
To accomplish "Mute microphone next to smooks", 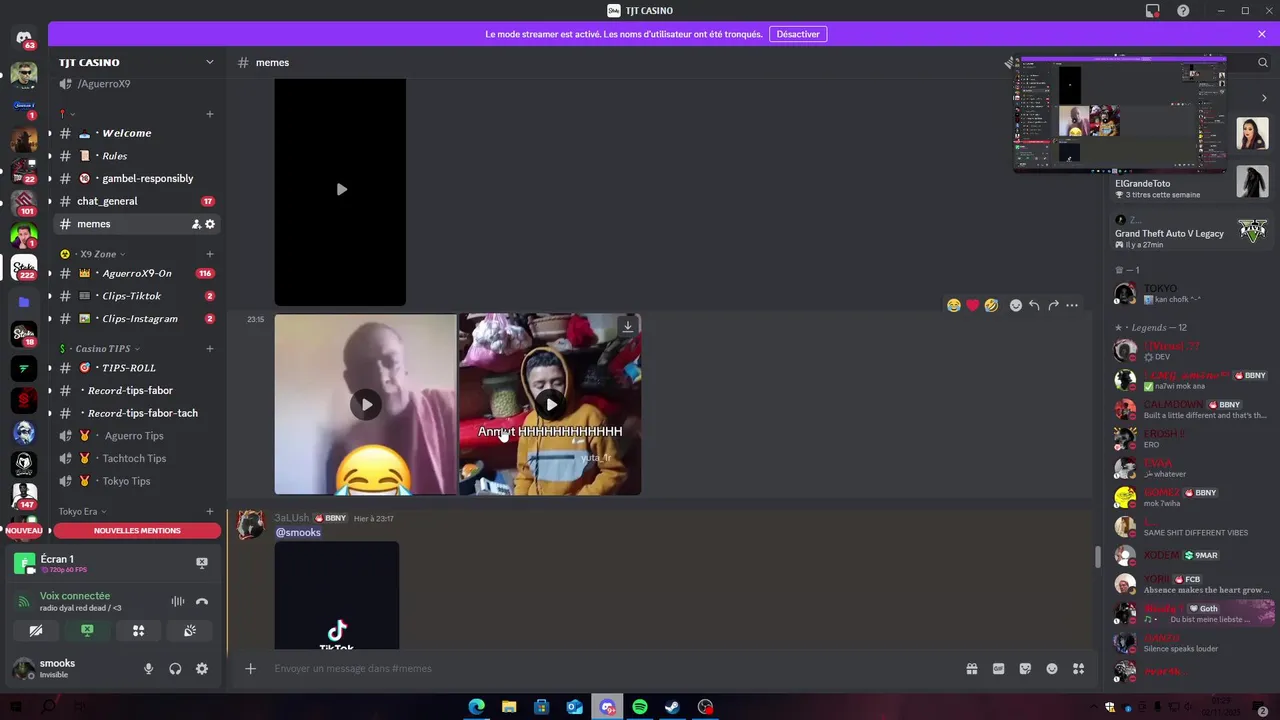I will [149, 669].
